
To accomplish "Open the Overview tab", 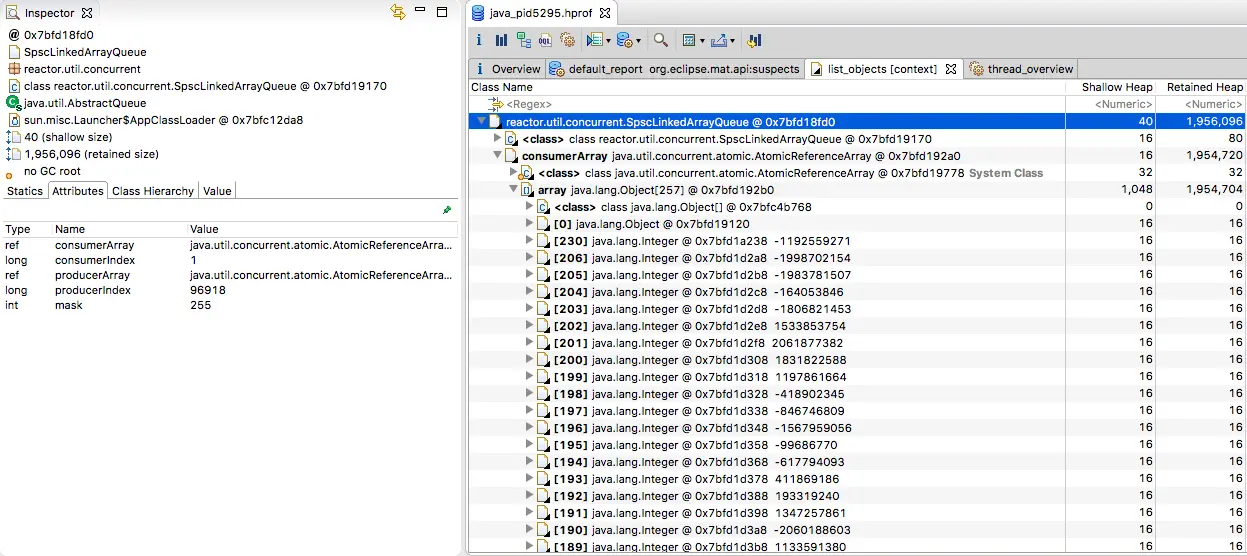I will [508, 69].
